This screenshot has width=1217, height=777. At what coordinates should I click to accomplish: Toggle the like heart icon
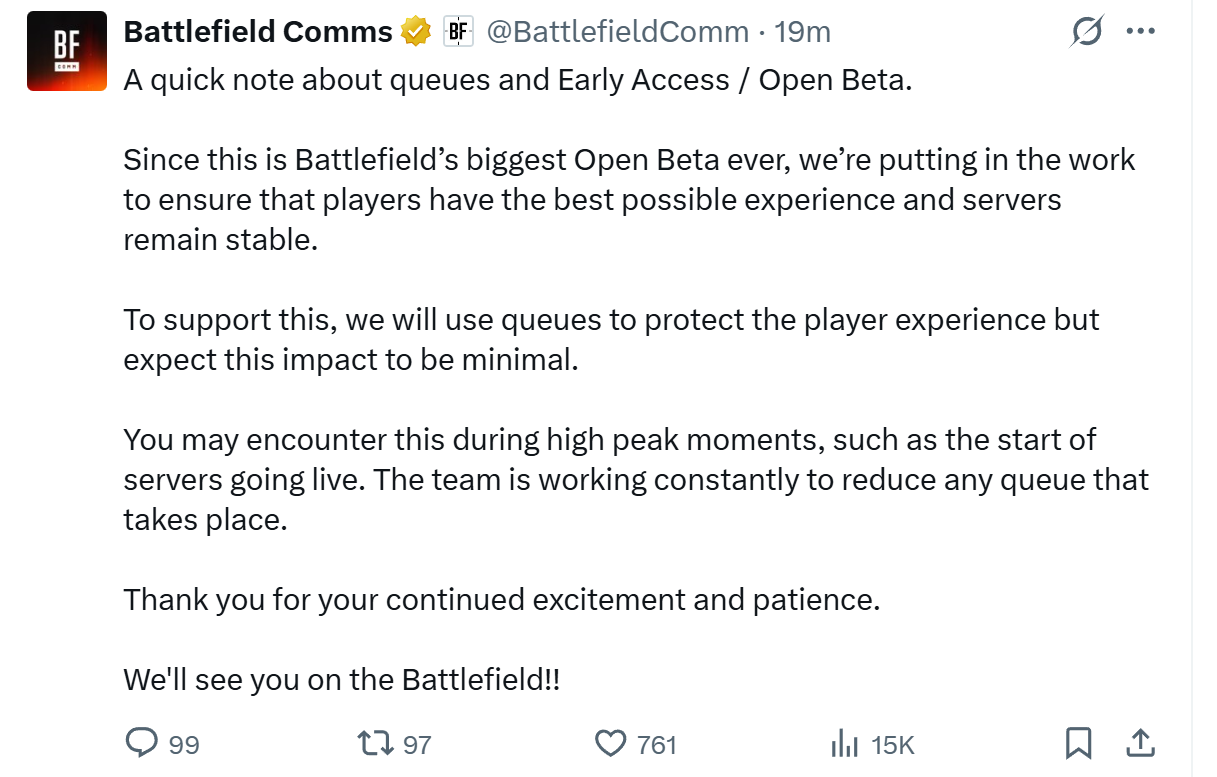[610, 743]
